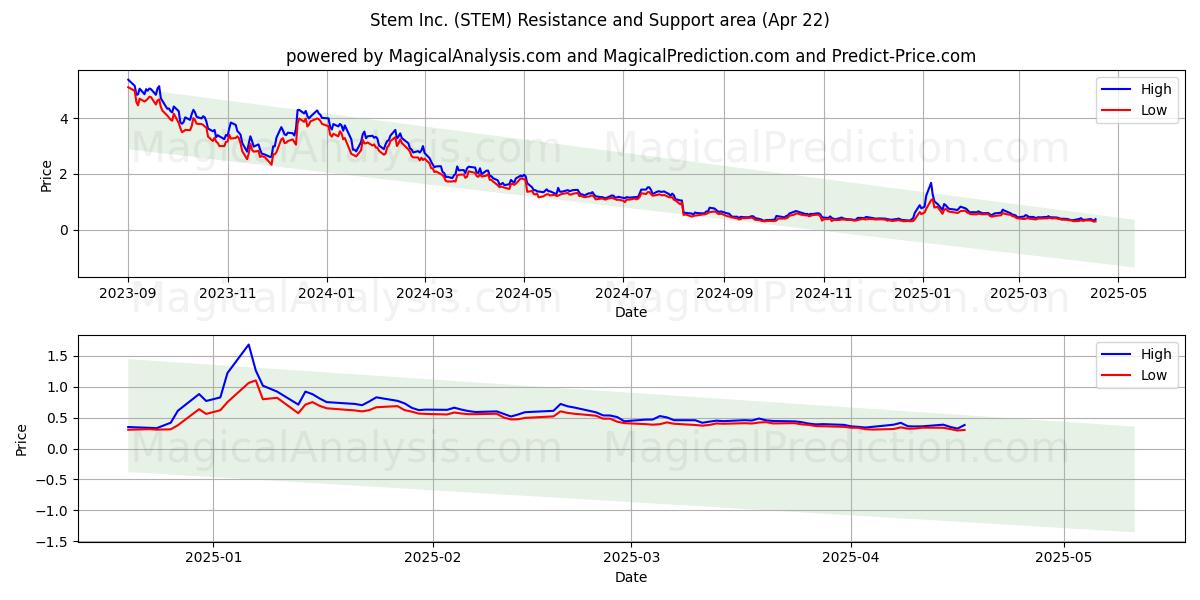Click the January 2025 price spike peak in bottom chart
The height and width of the screenshot is (600, 1200).
(x=248, y=345)
